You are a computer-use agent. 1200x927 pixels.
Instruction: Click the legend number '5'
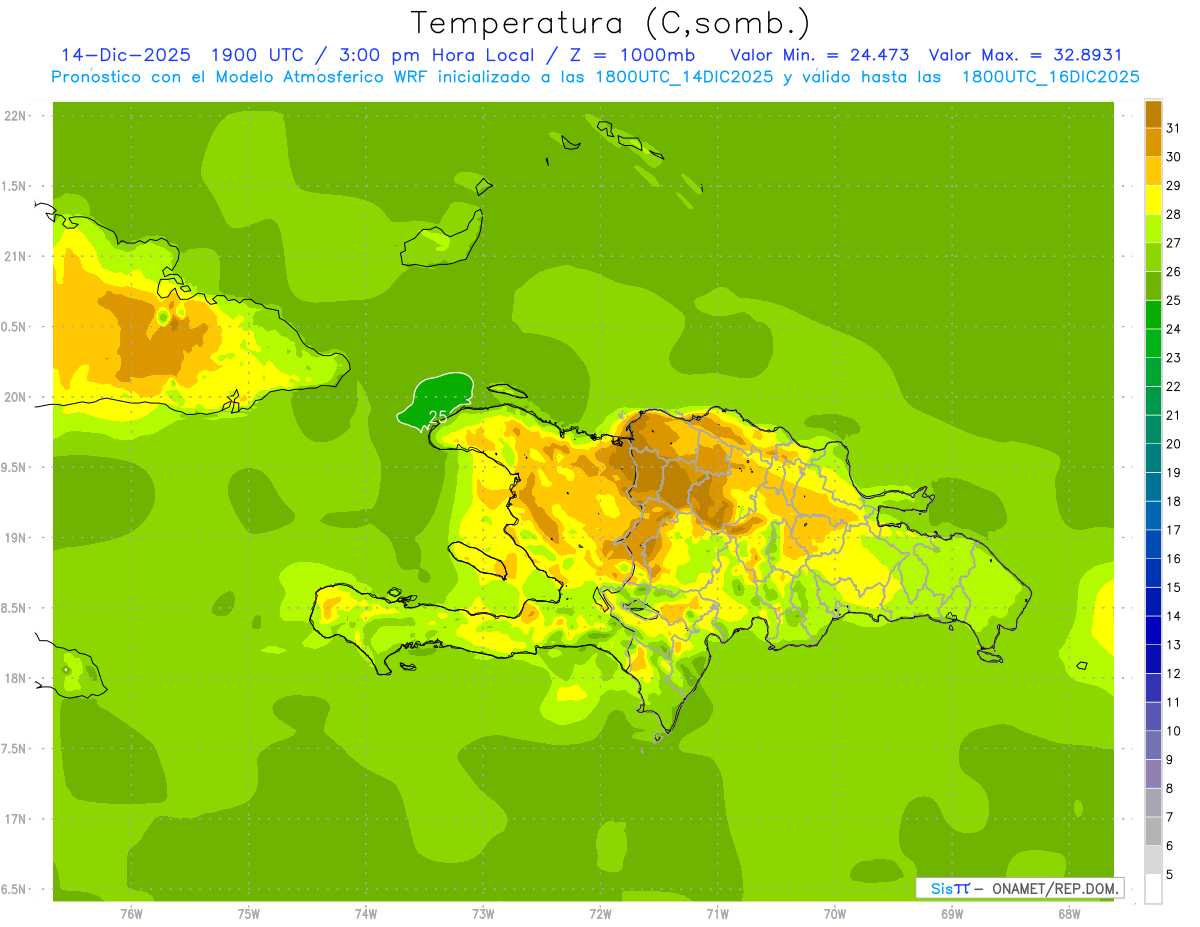[x=1170, y=875]
